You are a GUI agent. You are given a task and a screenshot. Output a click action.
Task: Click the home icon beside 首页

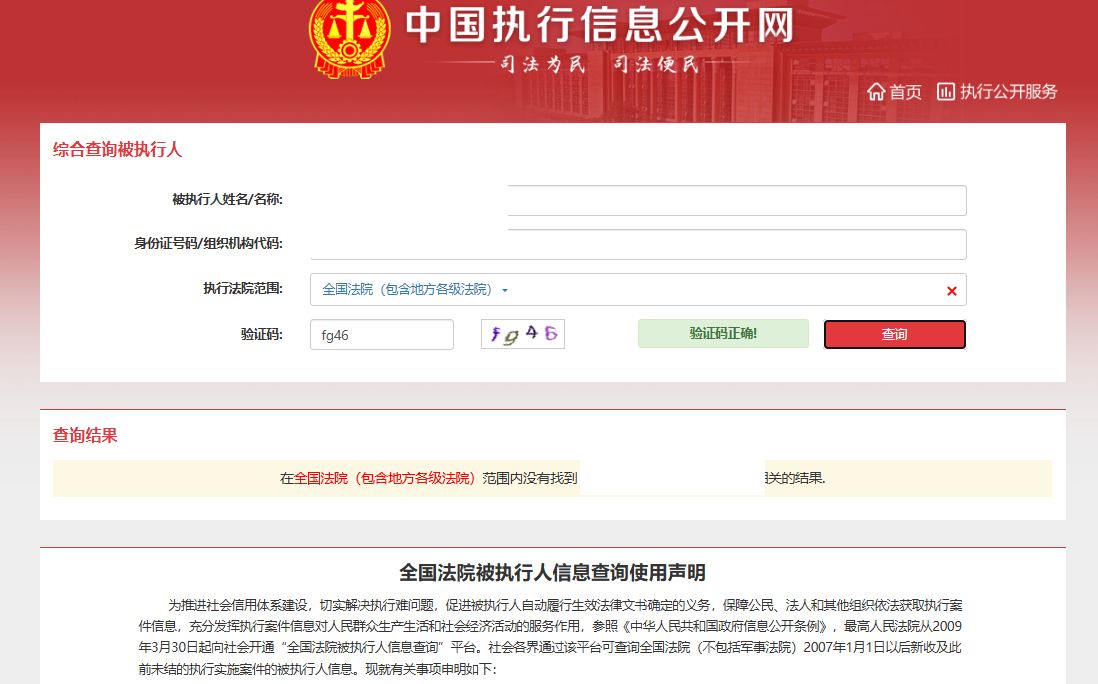click(876, 92)
